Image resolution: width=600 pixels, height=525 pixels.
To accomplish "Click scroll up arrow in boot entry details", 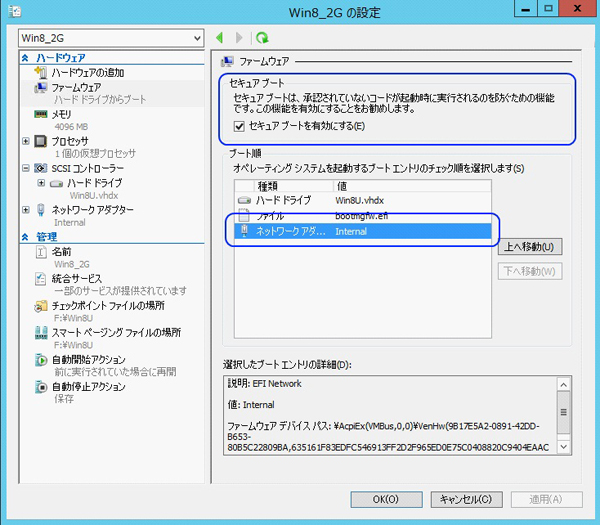I will coord(563,385).
